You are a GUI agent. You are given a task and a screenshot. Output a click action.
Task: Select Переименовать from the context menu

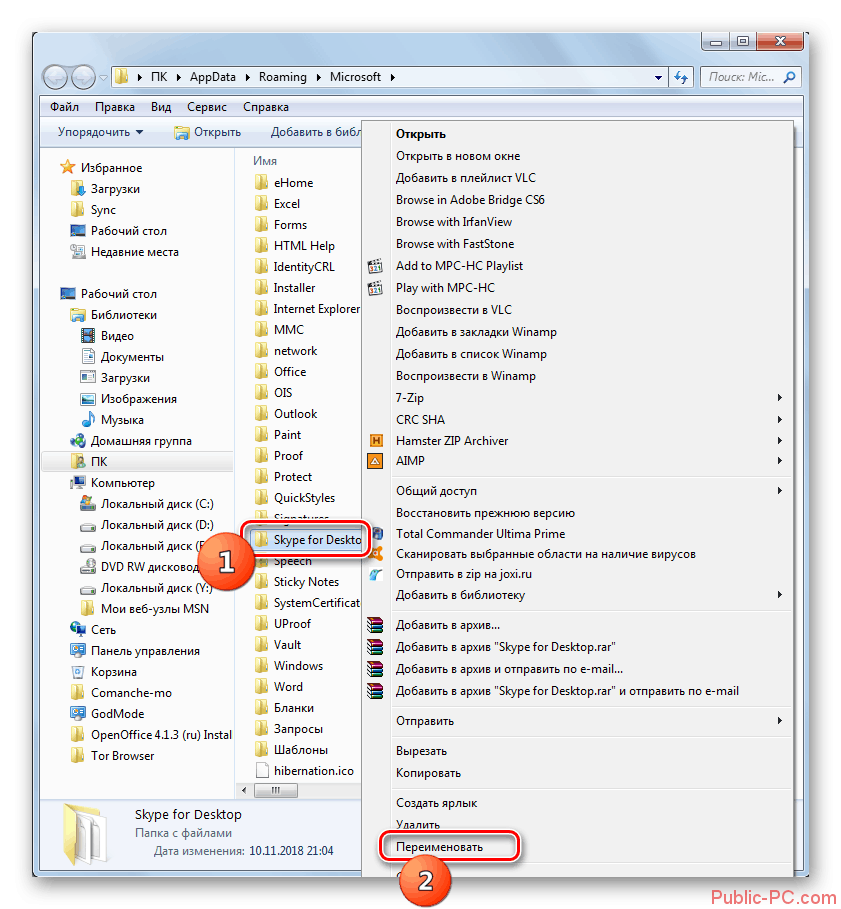pyautogui.click(x=440, y=847)
